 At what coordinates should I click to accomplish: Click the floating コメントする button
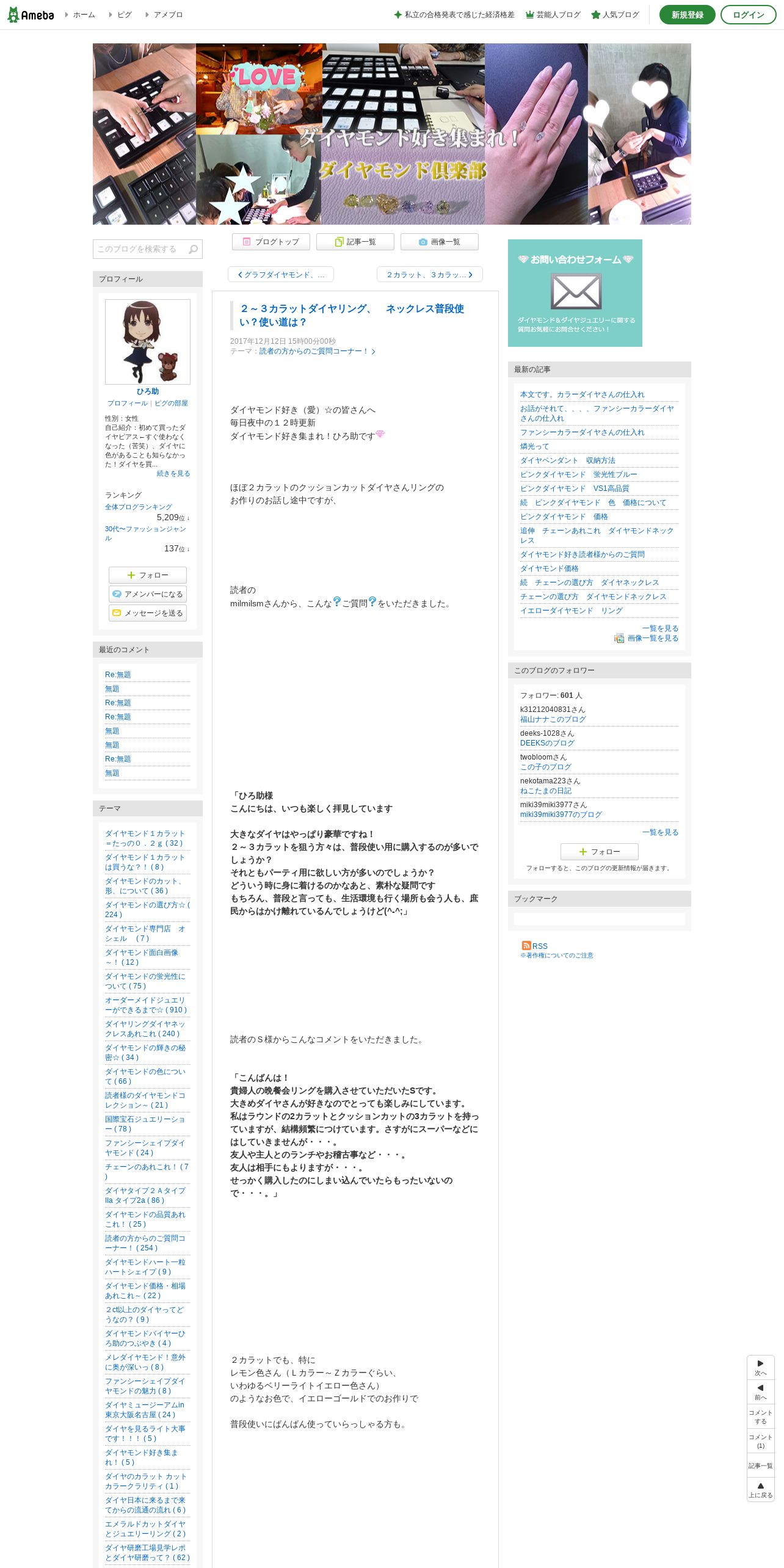[760, 1417]
